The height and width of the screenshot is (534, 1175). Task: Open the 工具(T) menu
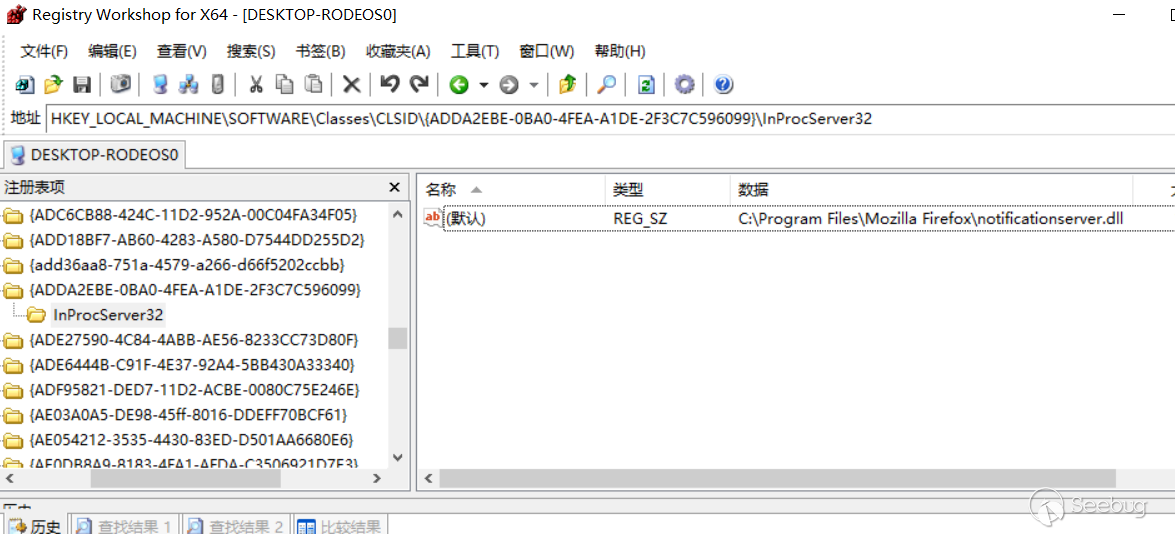(475, 52)
